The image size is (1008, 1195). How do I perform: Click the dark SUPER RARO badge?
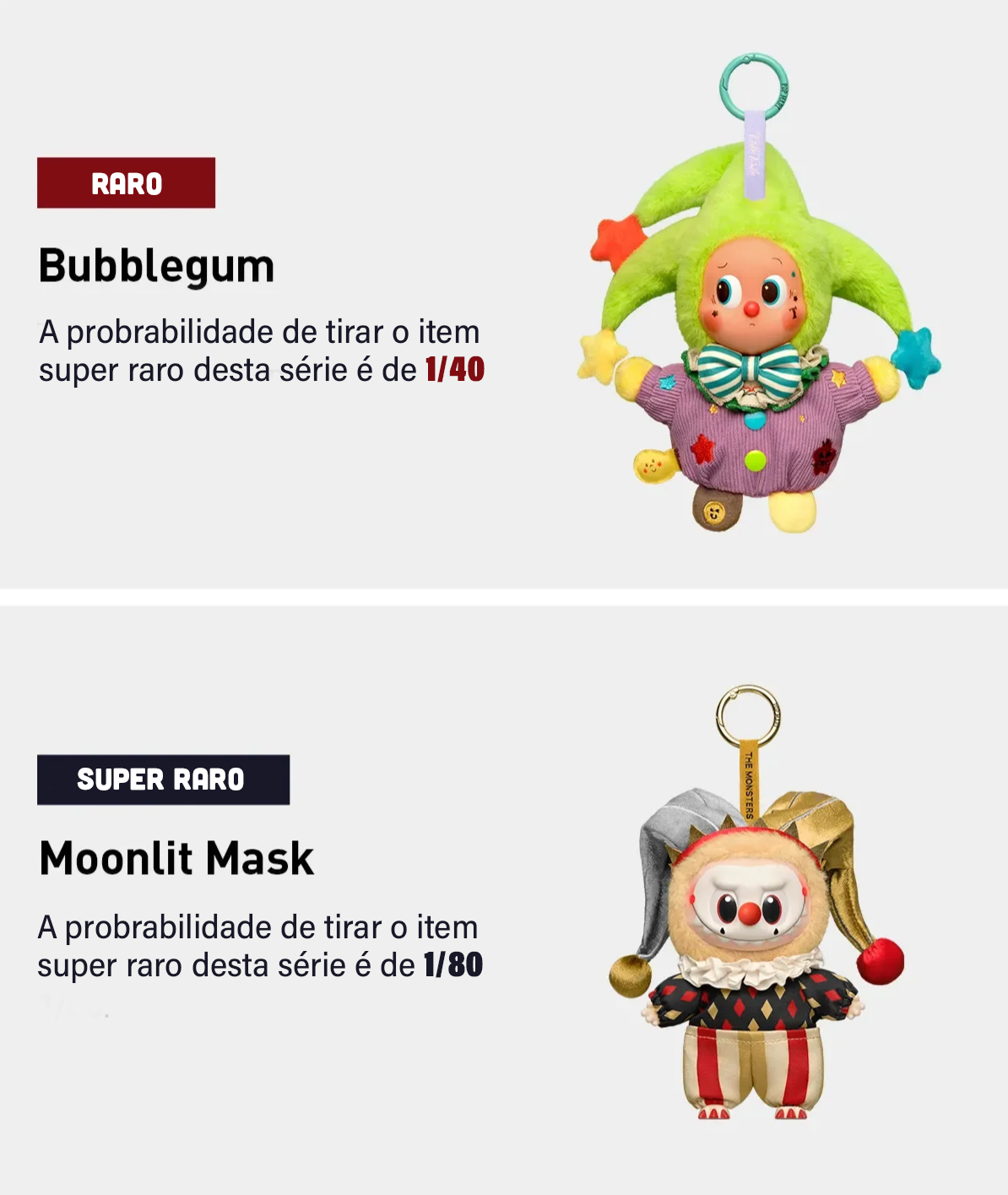click(163, 779)
